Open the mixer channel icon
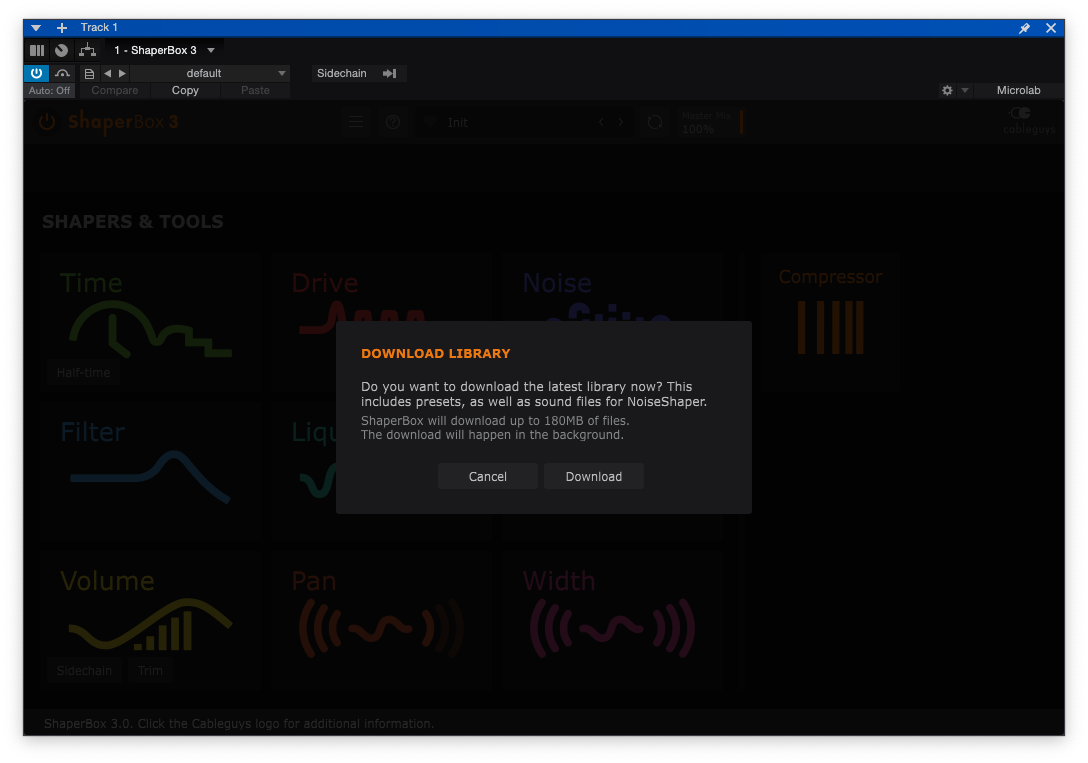 (x=37, y=50)
